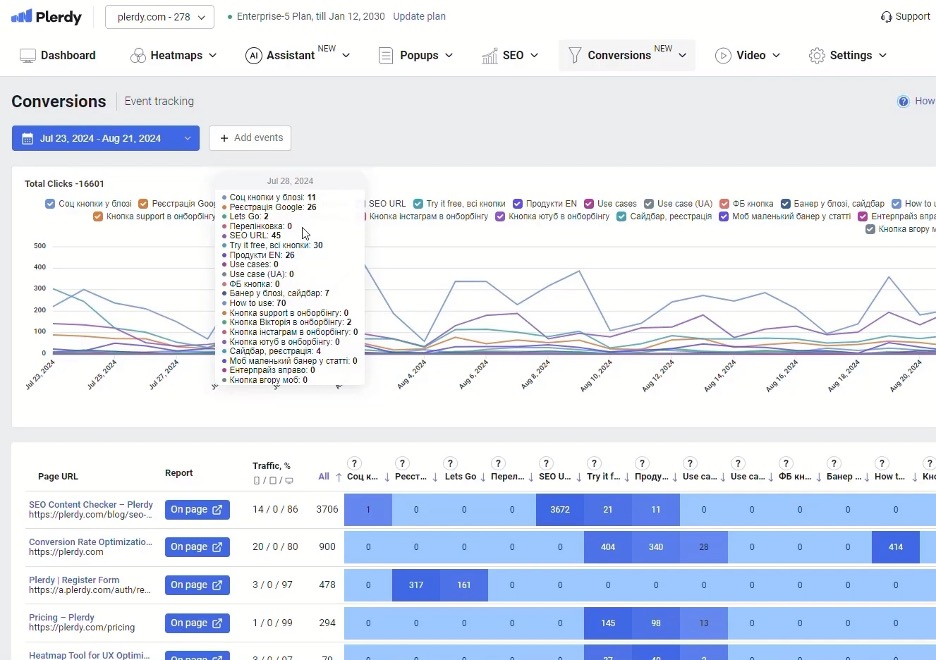Uncheck the Продукти EN checkbox

[x=518, y=203]
